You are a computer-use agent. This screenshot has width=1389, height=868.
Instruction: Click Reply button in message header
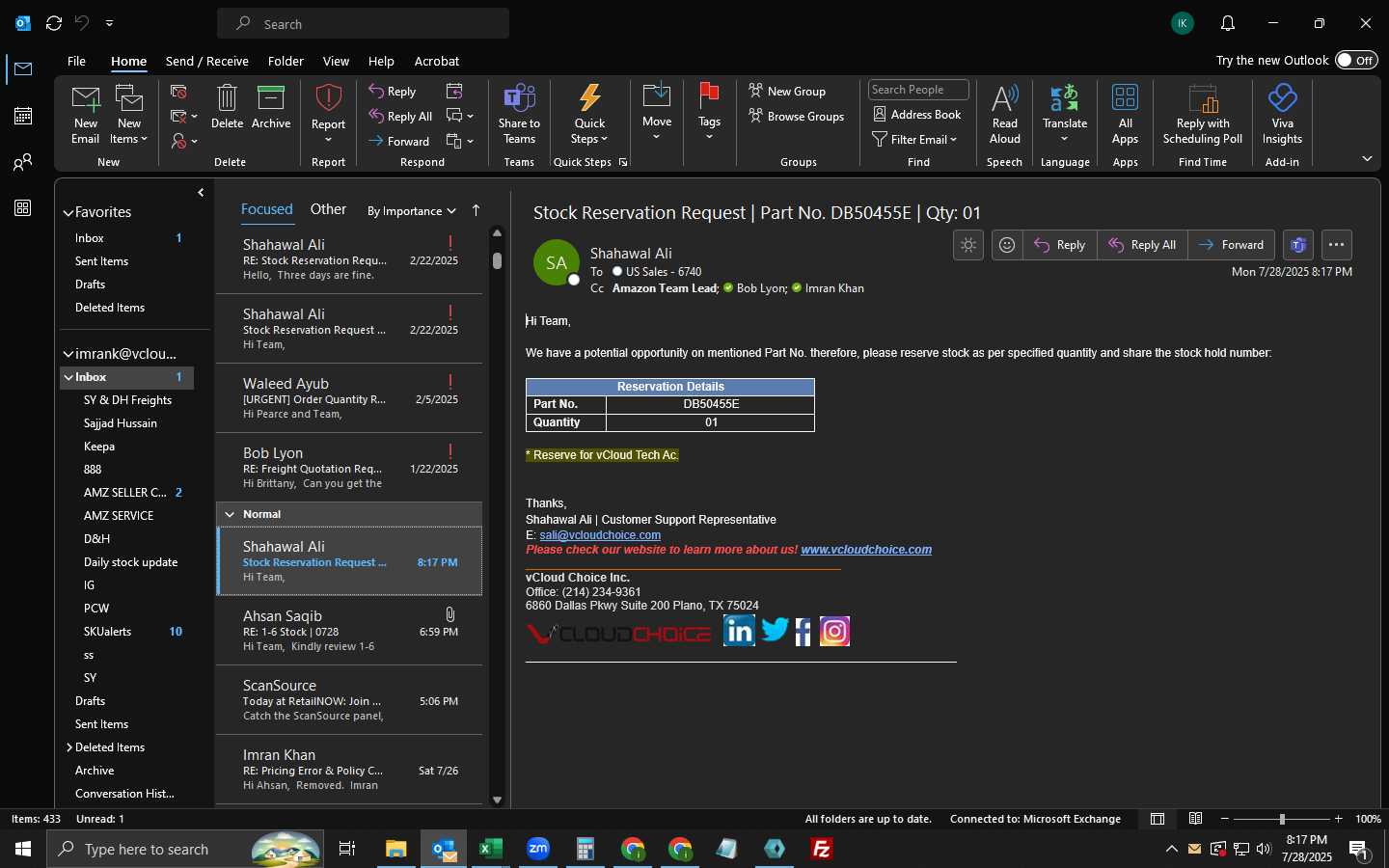point(1060,245)
